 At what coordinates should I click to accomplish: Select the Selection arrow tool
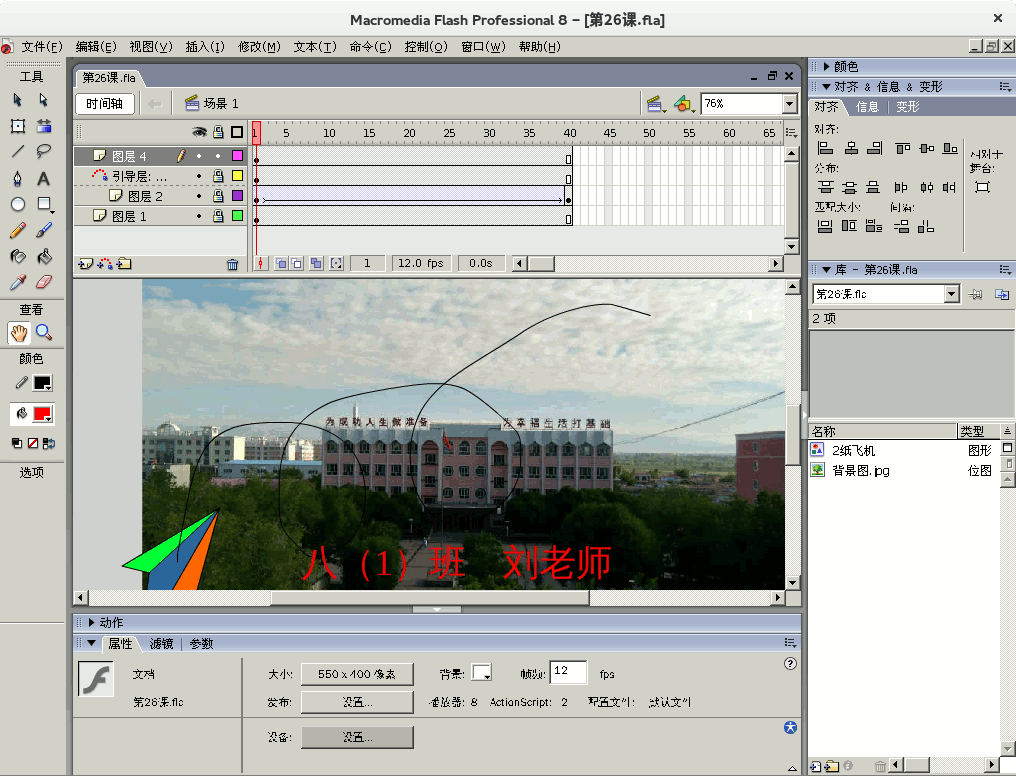click(x=17, y=100)
